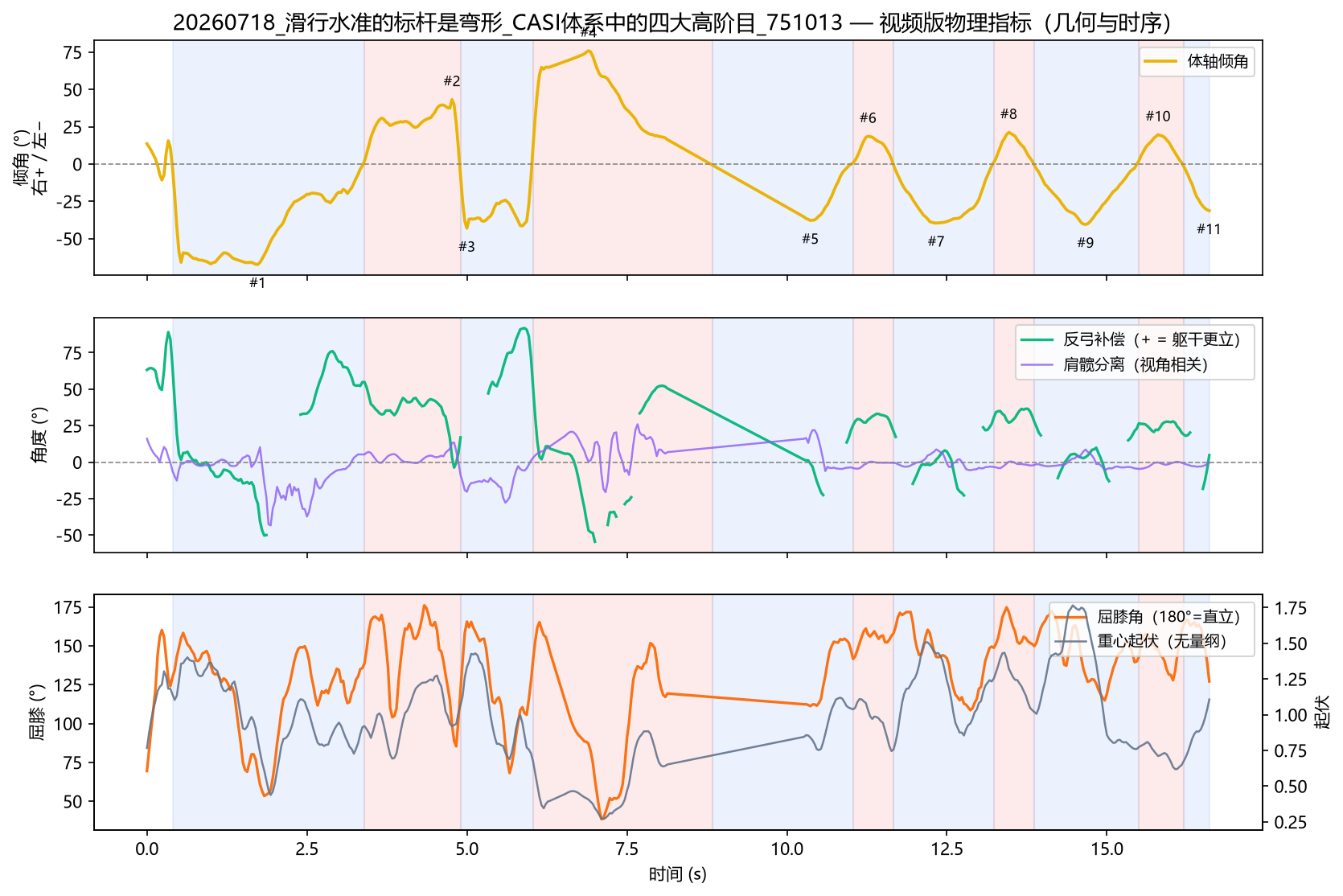This screenshot has width=1343, height=896.
Task: Click the #7 turn marker label
Action: point(936,241)
